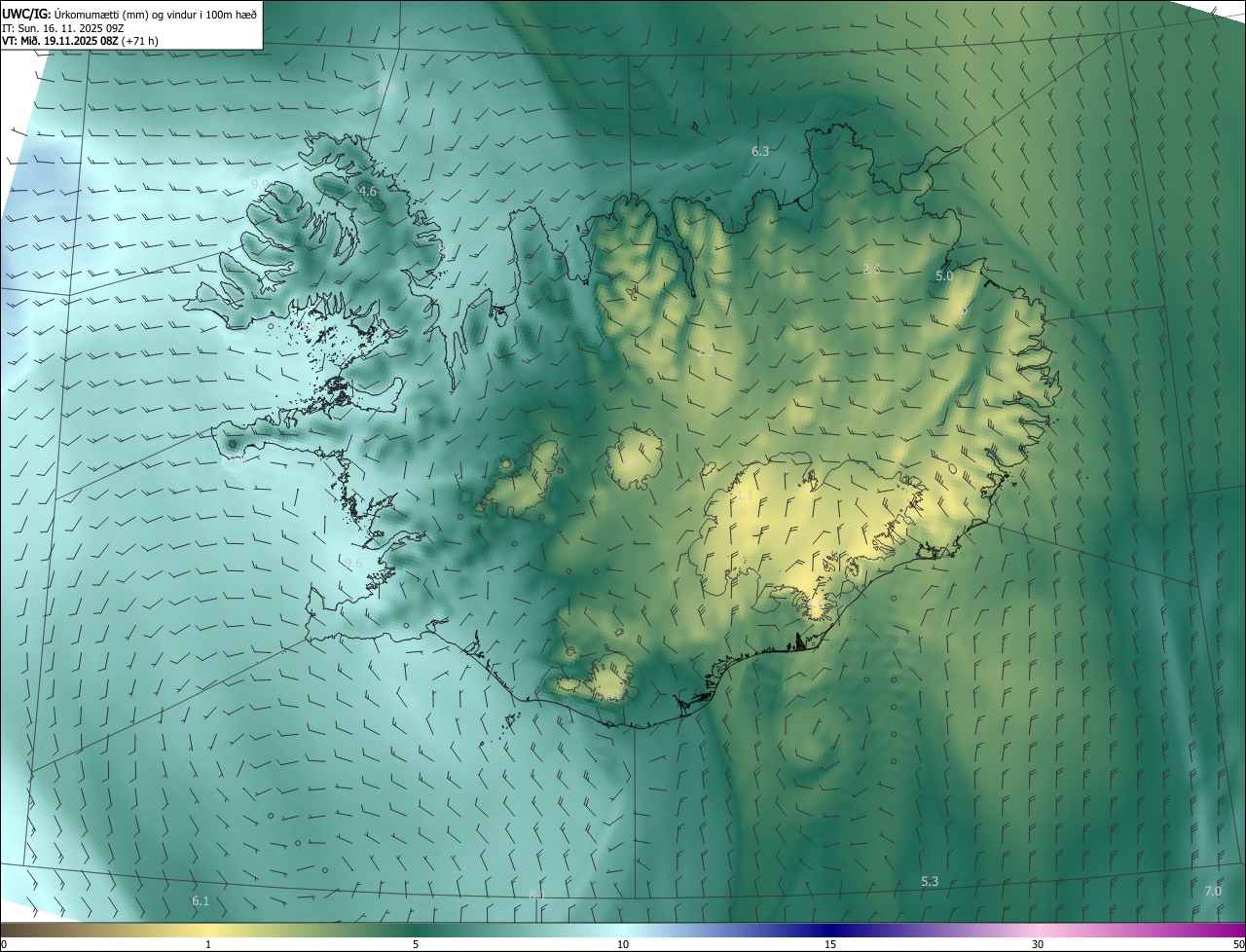Click the '0' tick on the color scale
The height and width of the screenshot is (952, 1246).
tap(4, 944)
